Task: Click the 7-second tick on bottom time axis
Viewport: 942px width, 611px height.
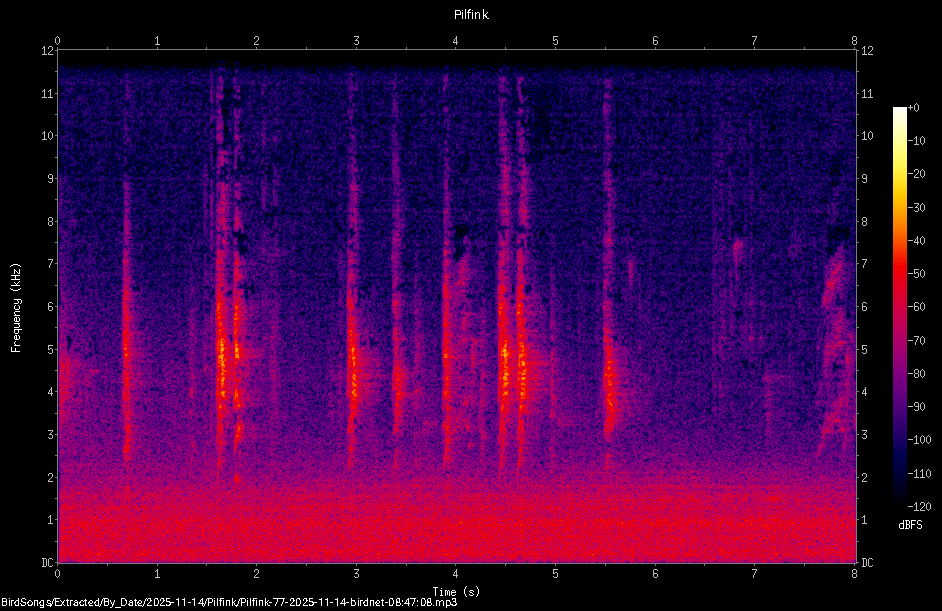Action: coord(755,574)
